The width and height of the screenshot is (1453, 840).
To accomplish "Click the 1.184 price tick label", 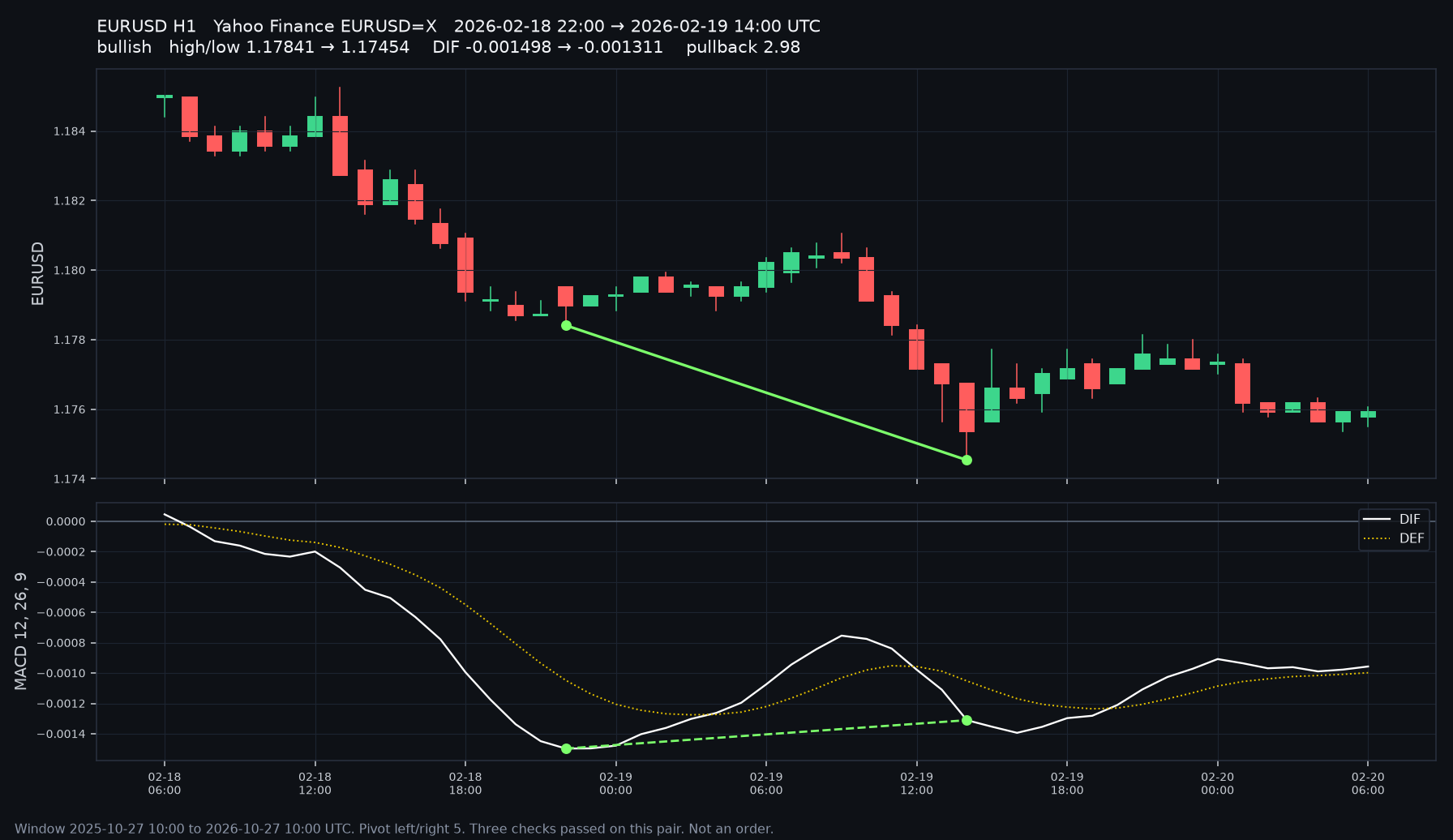I will point(70,131).
